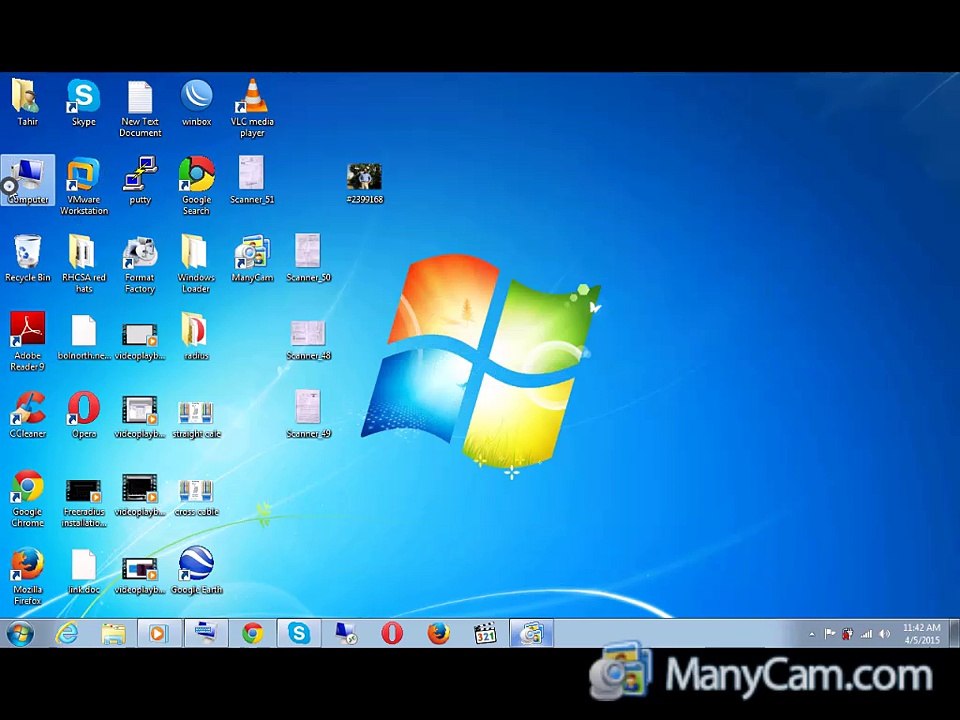Open Media Player Classic 321 taskbar icon
Image resolution: width=960 pixels, height=720 pixels.
[x=485, y=633]
